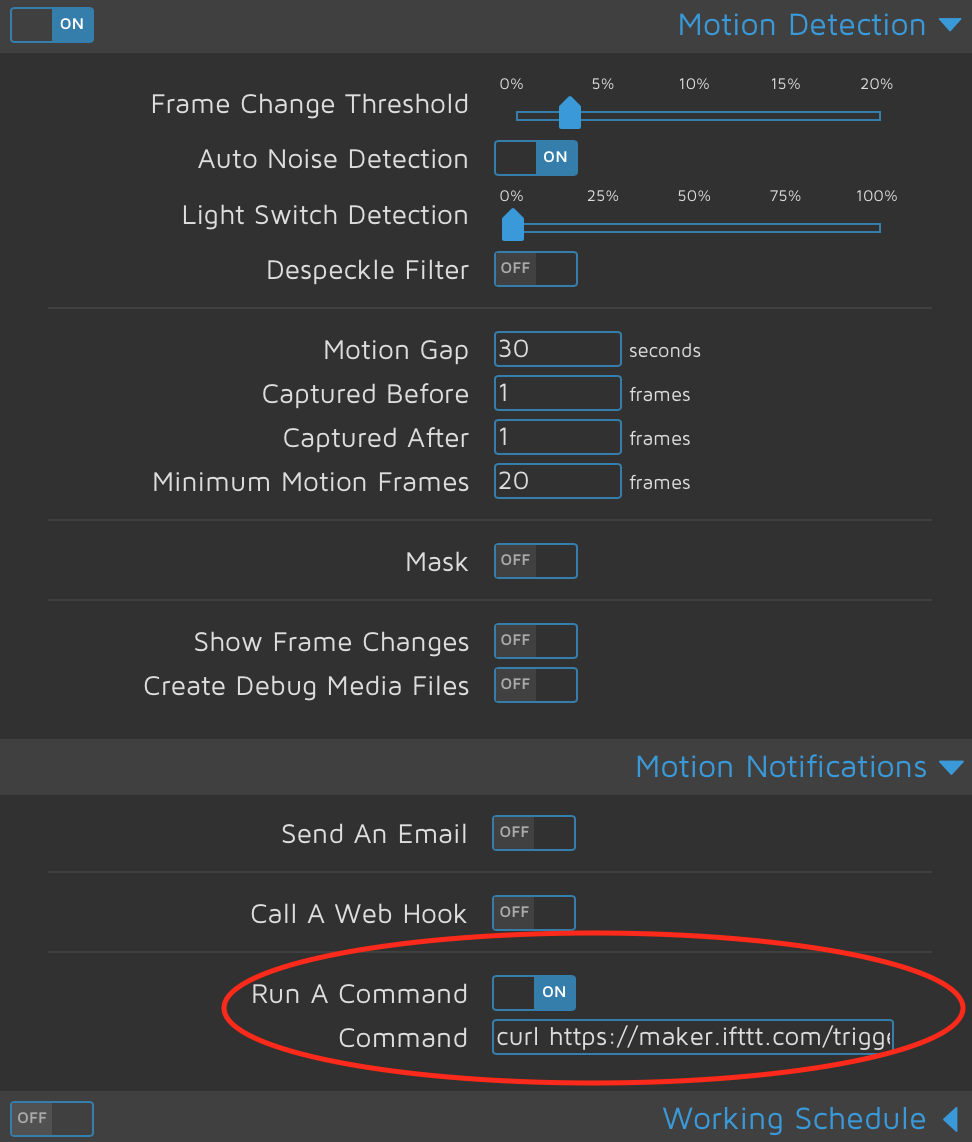This screenshot has width=972, height=1142.
Task: Enable the Despeckle Filter toggle
Action: coord(536,269)
